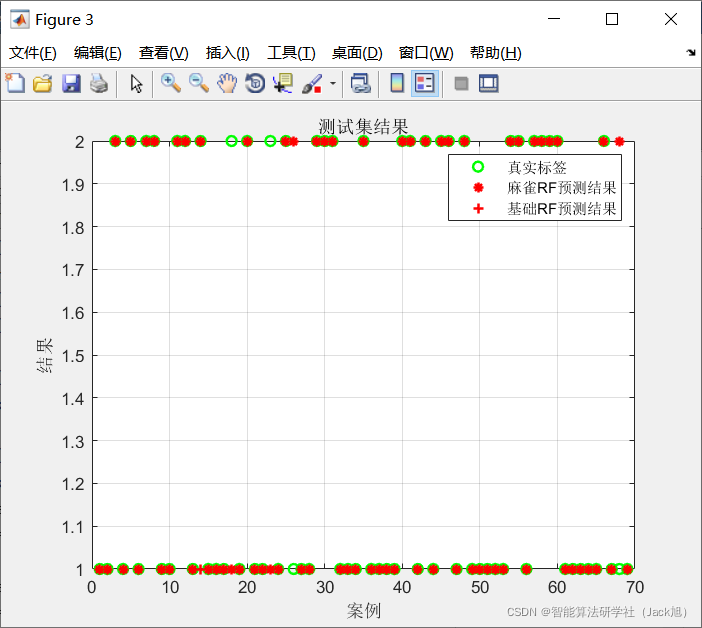Choose the Data Cursor tool
The width and height of the screenshot is (702, 628).
pyautogui.click(x=283, y=83)
